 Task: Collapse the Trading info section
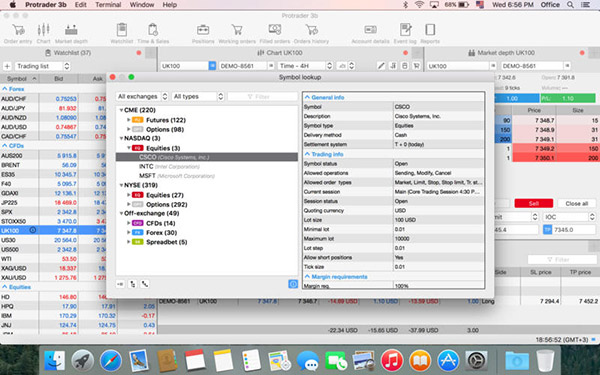[x=307, y=154]
